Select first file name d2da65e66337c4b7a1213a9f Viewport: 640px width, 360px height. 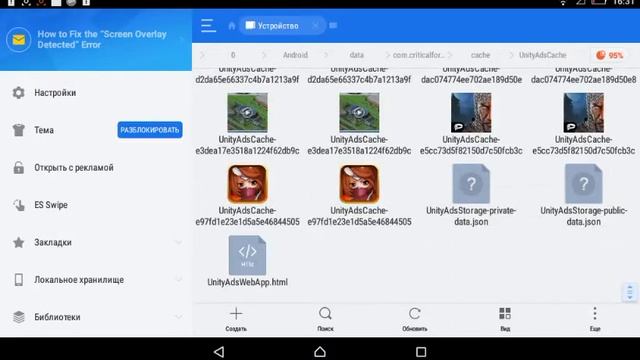tap(247, 80)
